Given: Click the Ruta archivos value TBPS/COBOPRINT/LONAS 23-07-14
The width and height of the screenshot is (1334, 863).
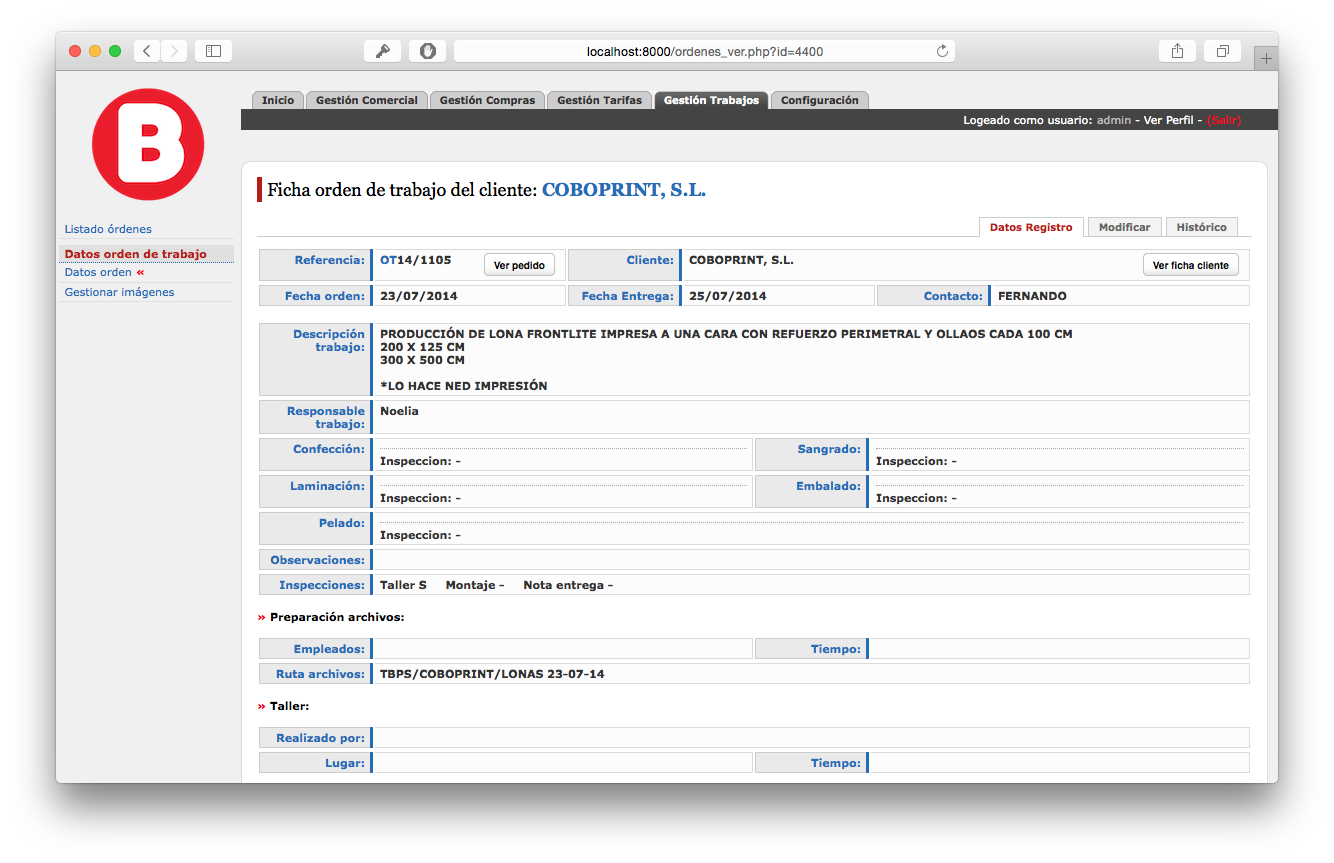Looking at the screenshot, I should pyautogui.click(x=492, y=674).
